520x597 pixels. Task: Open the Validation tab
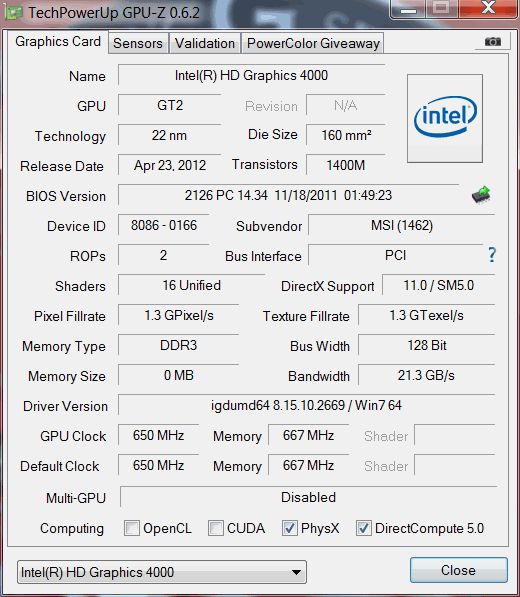point(205,43)
